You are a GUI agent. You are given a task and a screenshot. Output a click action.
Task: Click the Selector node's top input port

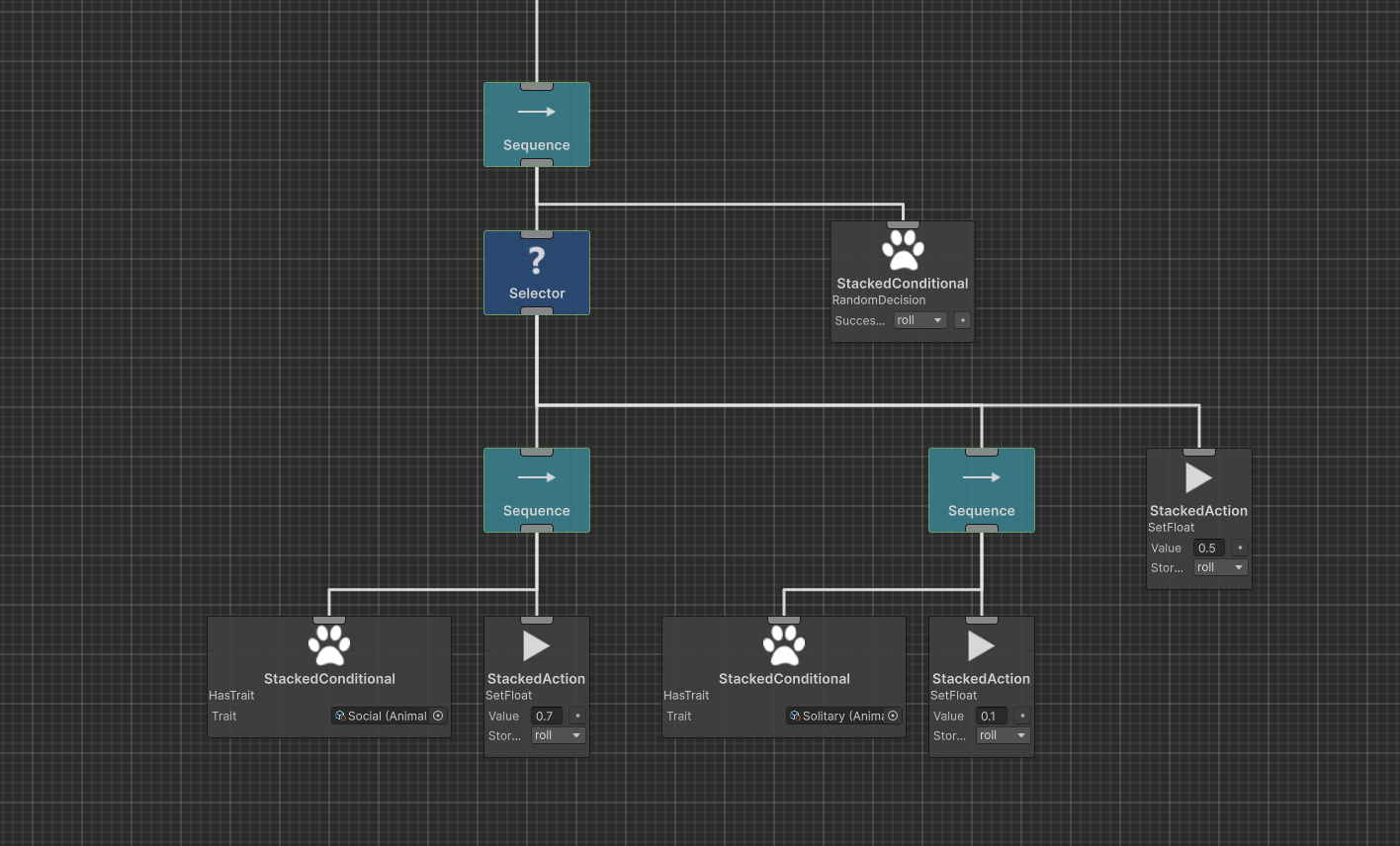point(537,234)
